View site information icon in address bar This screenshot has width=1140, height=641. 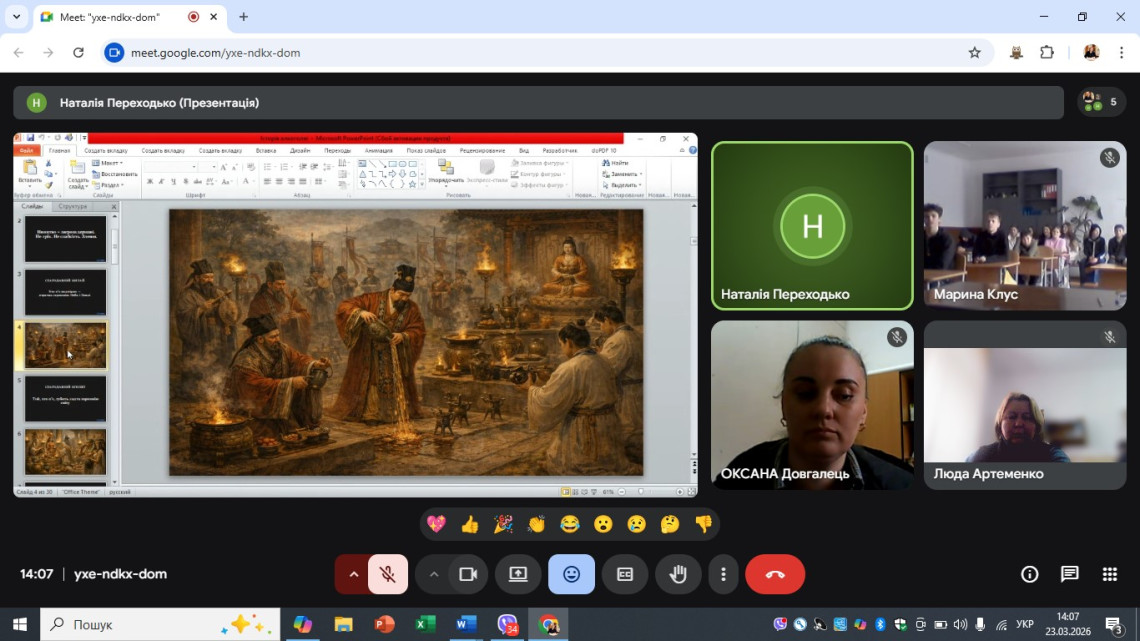[x=114, y=52]
